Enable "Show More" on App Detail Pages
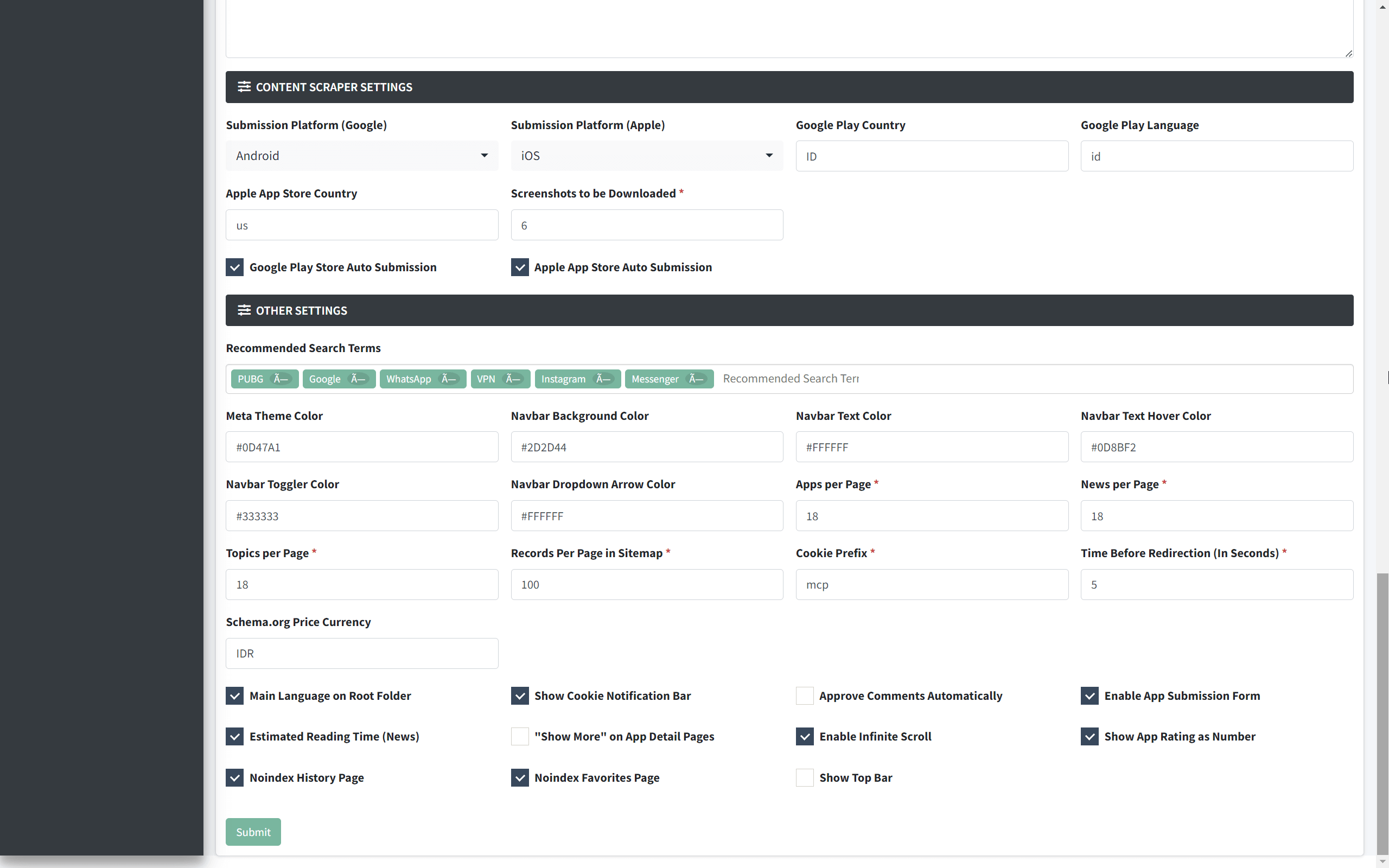Viewport: 1389px width, 868px height. click(x=519, y=736)
